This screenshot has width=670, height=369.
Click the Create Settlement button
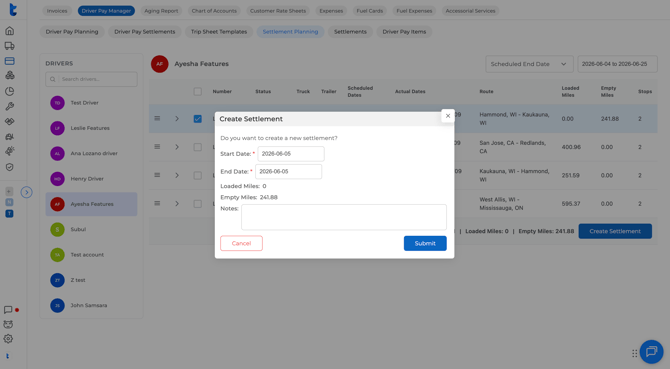(615, 231)
